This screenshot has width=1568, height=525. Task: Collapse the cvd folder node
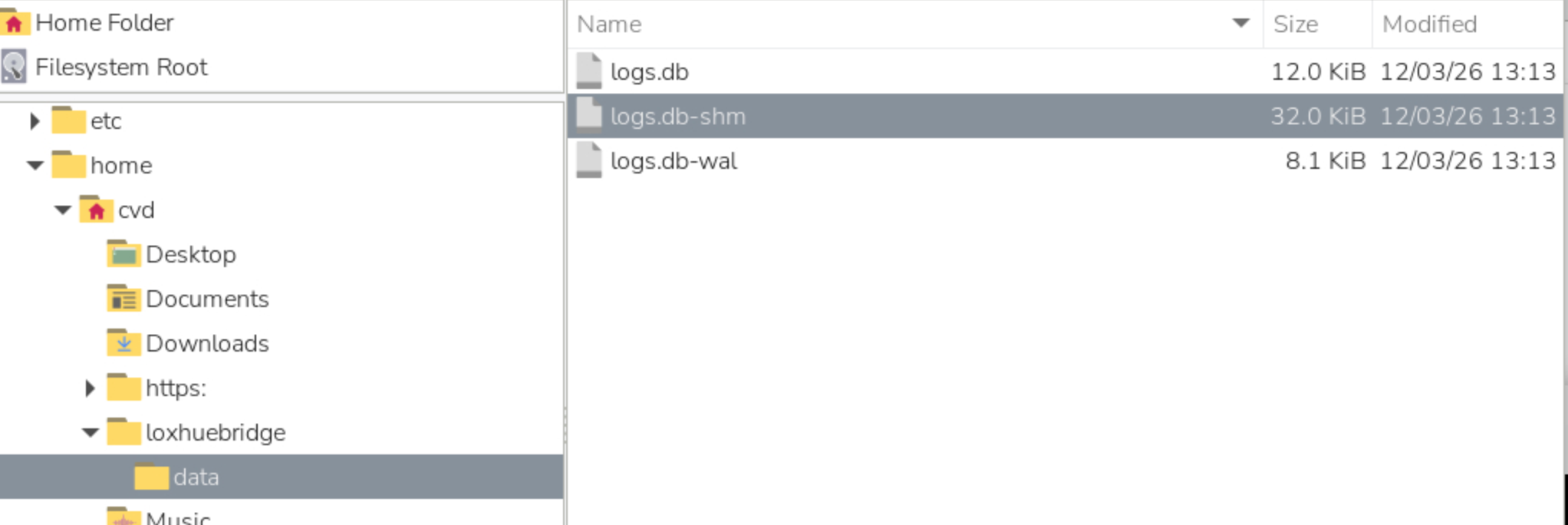pyautogui.click(x=63, y=210)
